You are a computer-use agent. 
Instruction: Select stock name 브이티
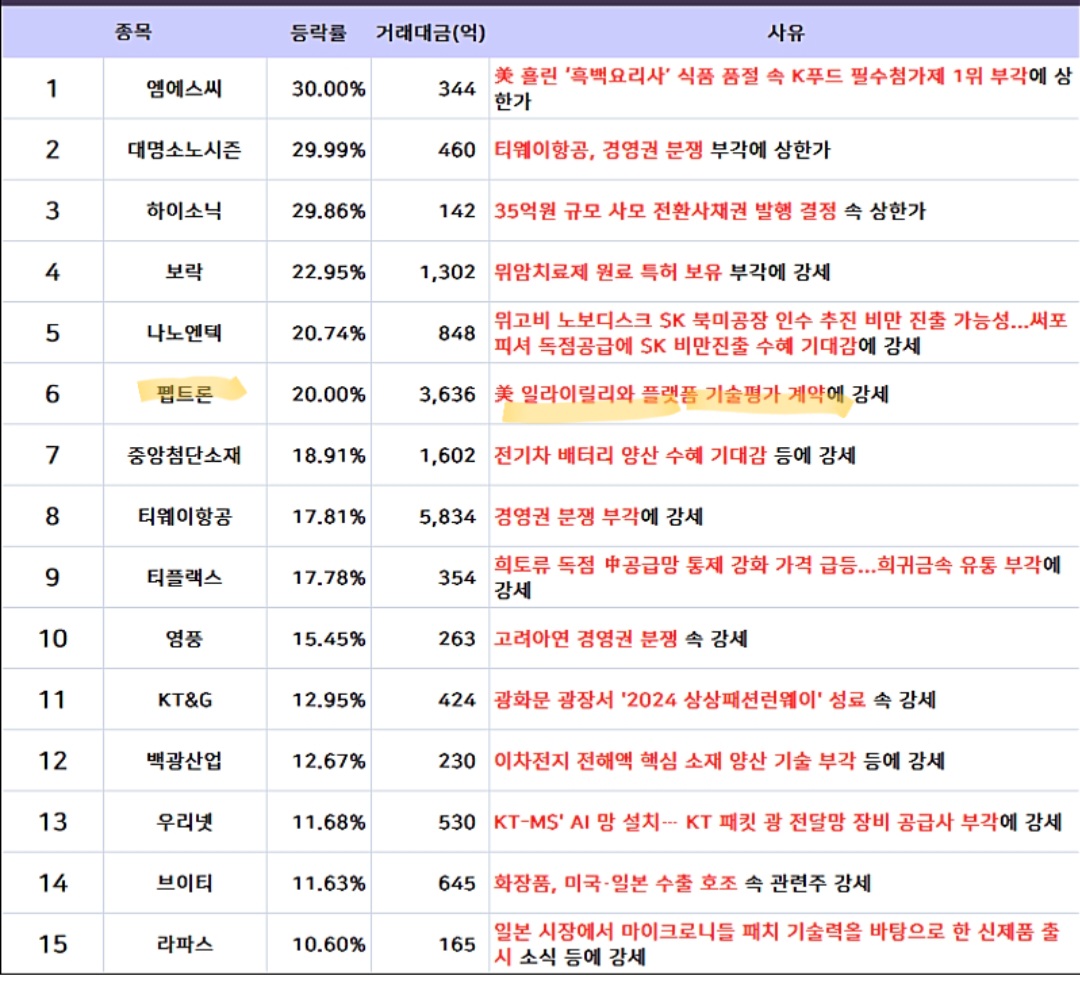pos(184,883)
